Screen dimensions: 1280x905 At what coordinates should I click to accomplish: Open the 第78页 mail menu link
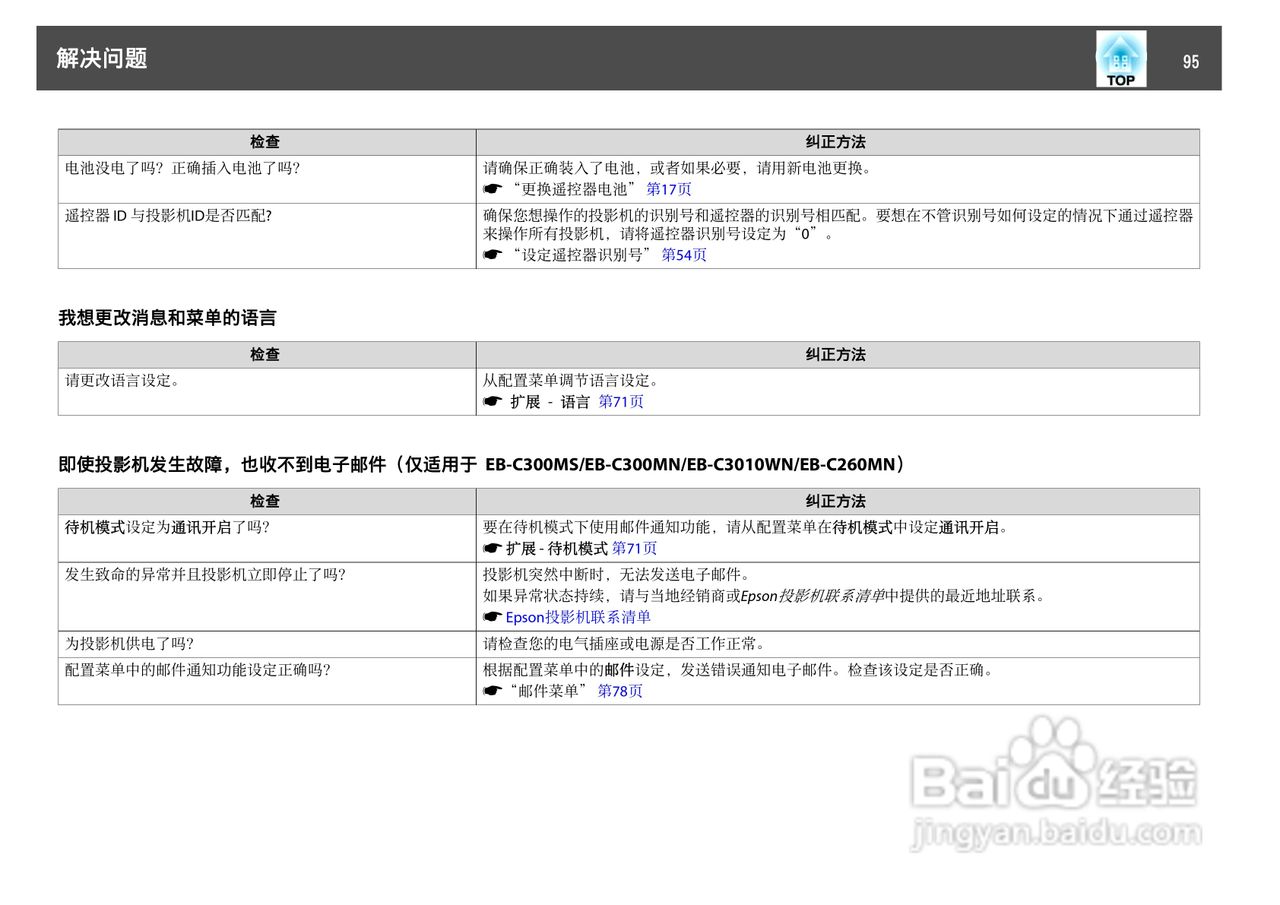click(620, 692)
